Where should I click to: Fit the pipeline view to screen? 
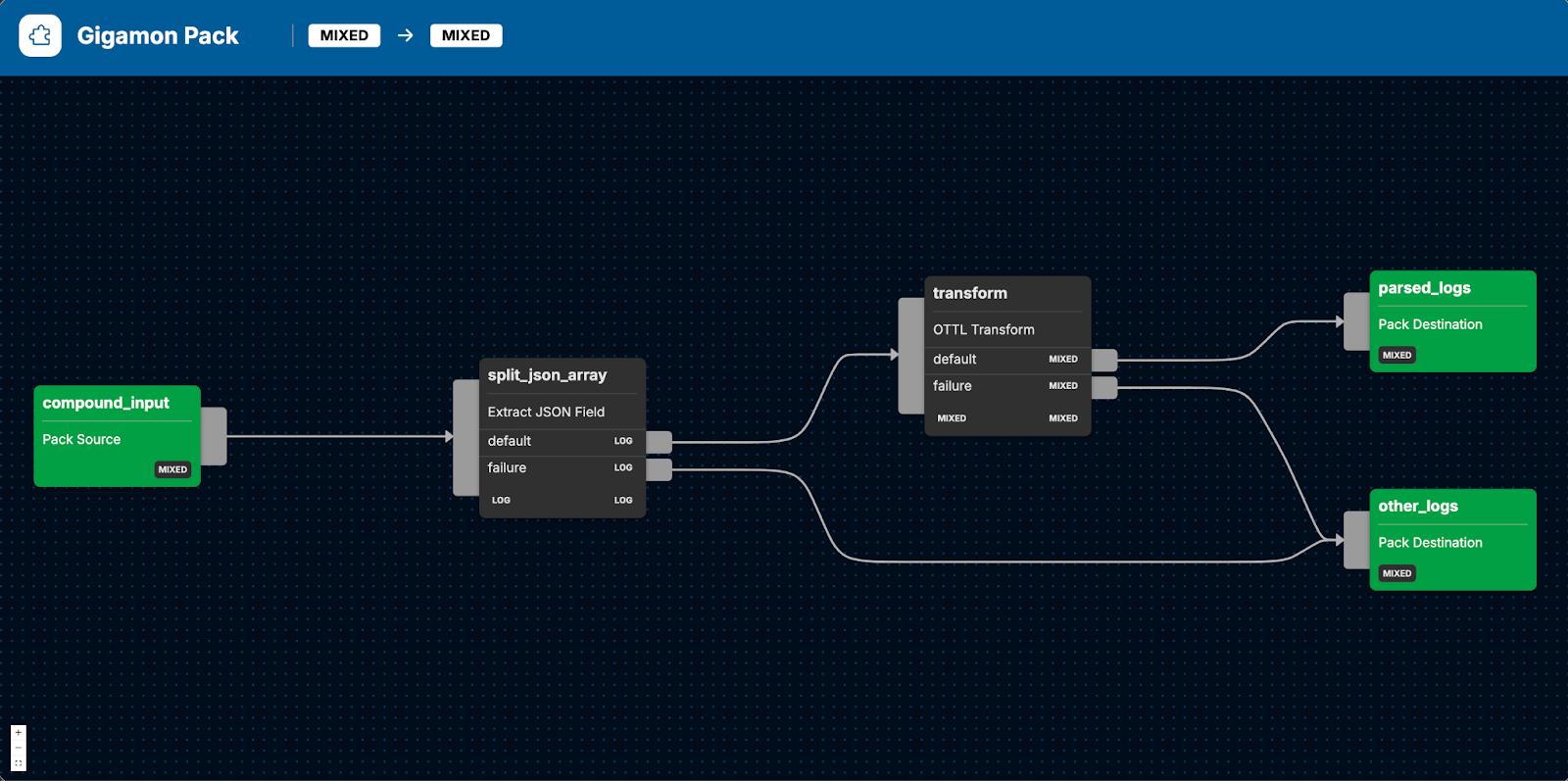pyautogui.click(x=19, y=763)
